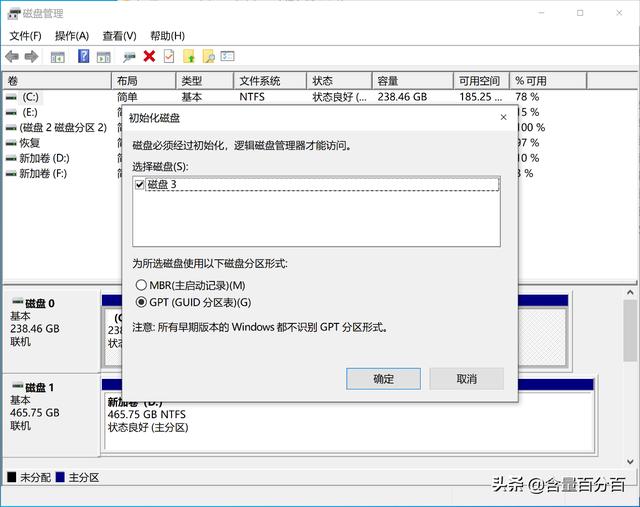Select the MBR(主启动记录) radio option
Image resolution: width=640 pixels, height=507 pixels.
(141, 285)
